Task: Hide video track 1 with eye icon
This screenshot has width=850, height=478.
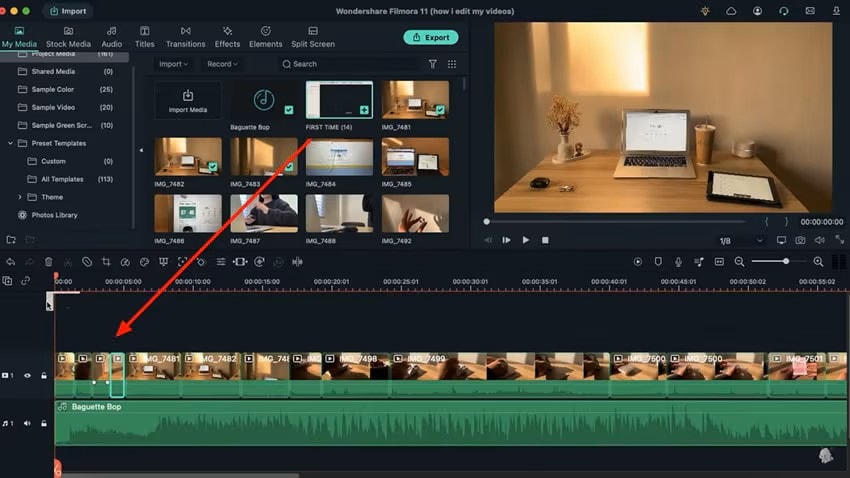Action: 27,375
